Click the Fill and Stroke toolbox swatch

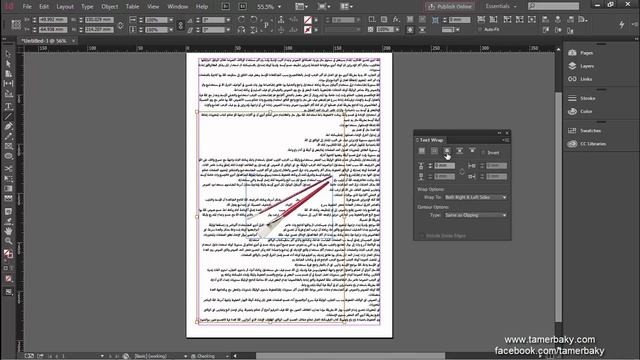pos(8,254)
